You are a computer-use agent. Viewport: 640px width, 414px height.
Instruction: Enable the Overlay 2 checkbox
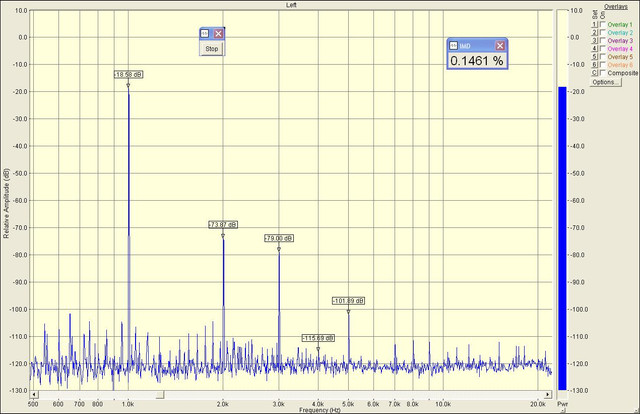coord(602,33)
